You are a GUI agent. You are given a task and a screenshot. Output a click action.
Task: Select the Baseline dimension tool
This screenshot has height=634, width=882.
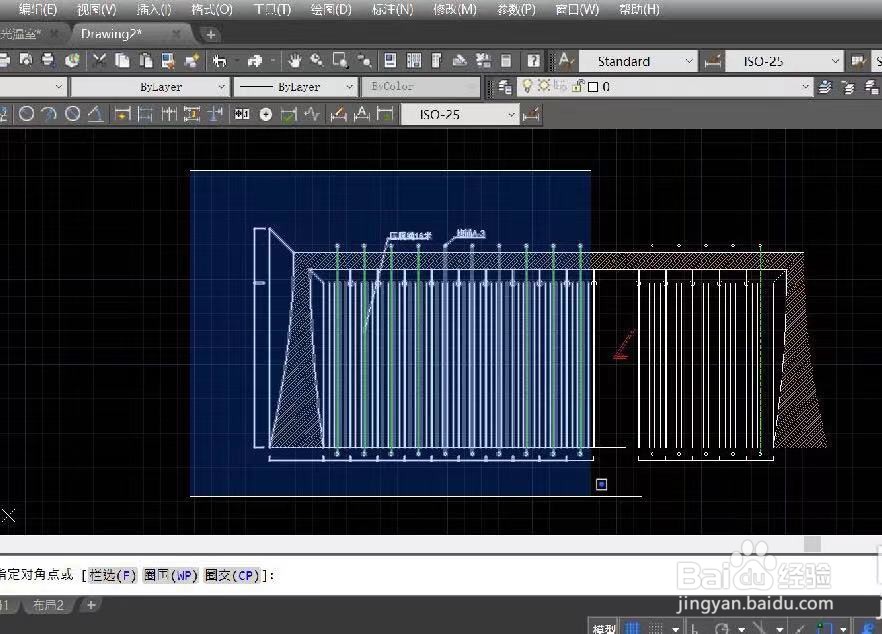[x=145, y=114]
